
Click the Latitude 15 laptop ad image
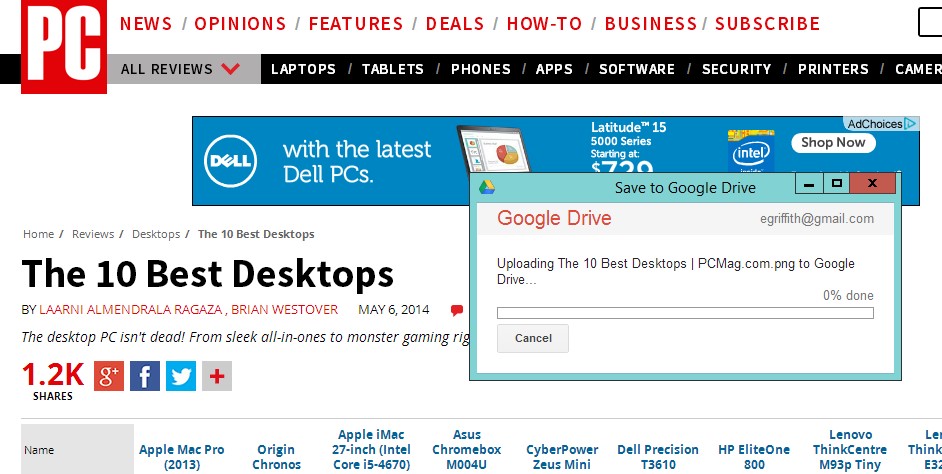click(494, 149)
